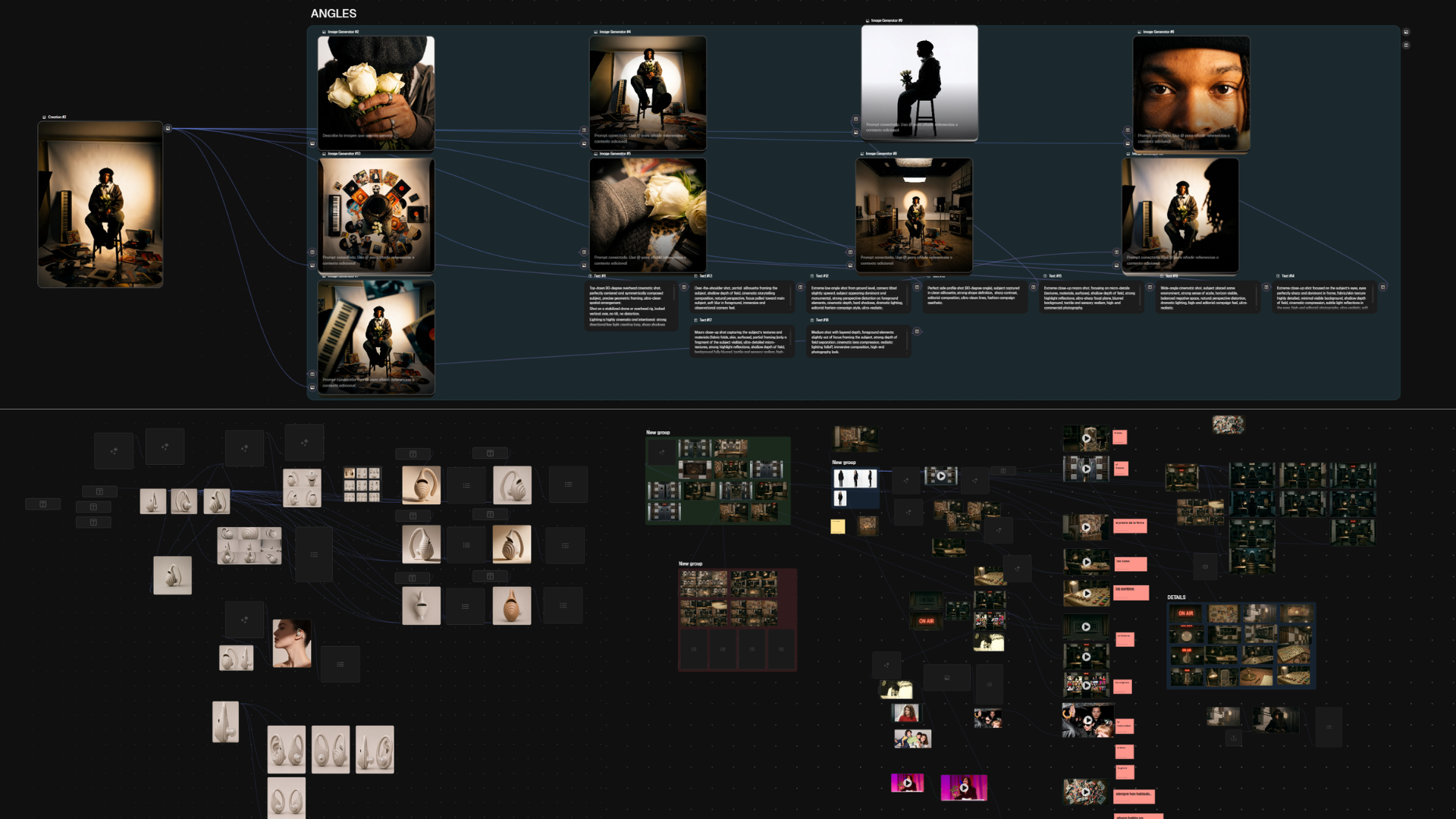Viewport: 1456px width, 819px height.
Task: Open the extreme close-up eyes image
Action: point(1191,93)
